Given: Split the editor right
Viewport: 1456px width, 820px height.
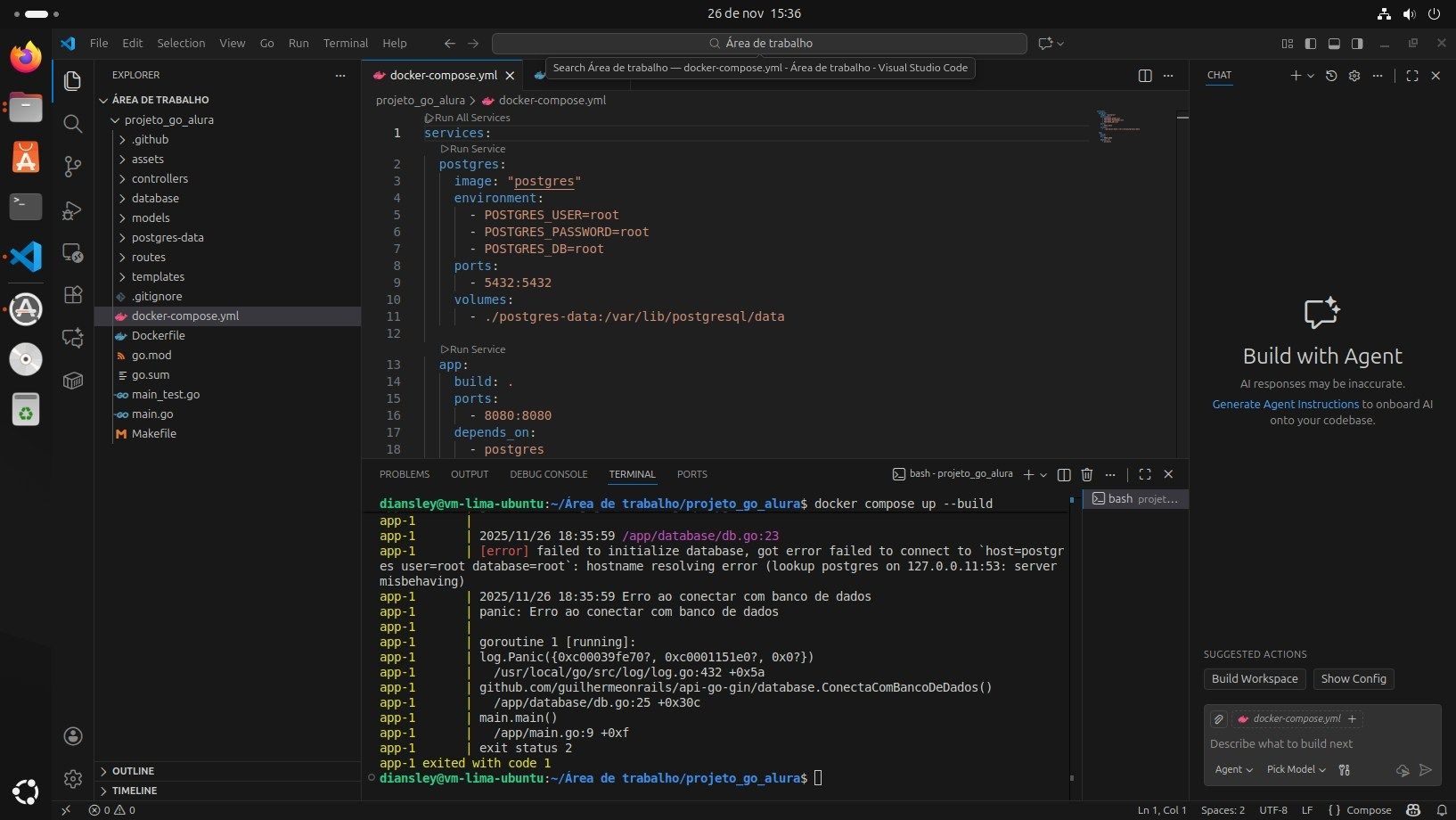Looking at the screenshot, I should pyautogui.click(x=1145, y=76).
